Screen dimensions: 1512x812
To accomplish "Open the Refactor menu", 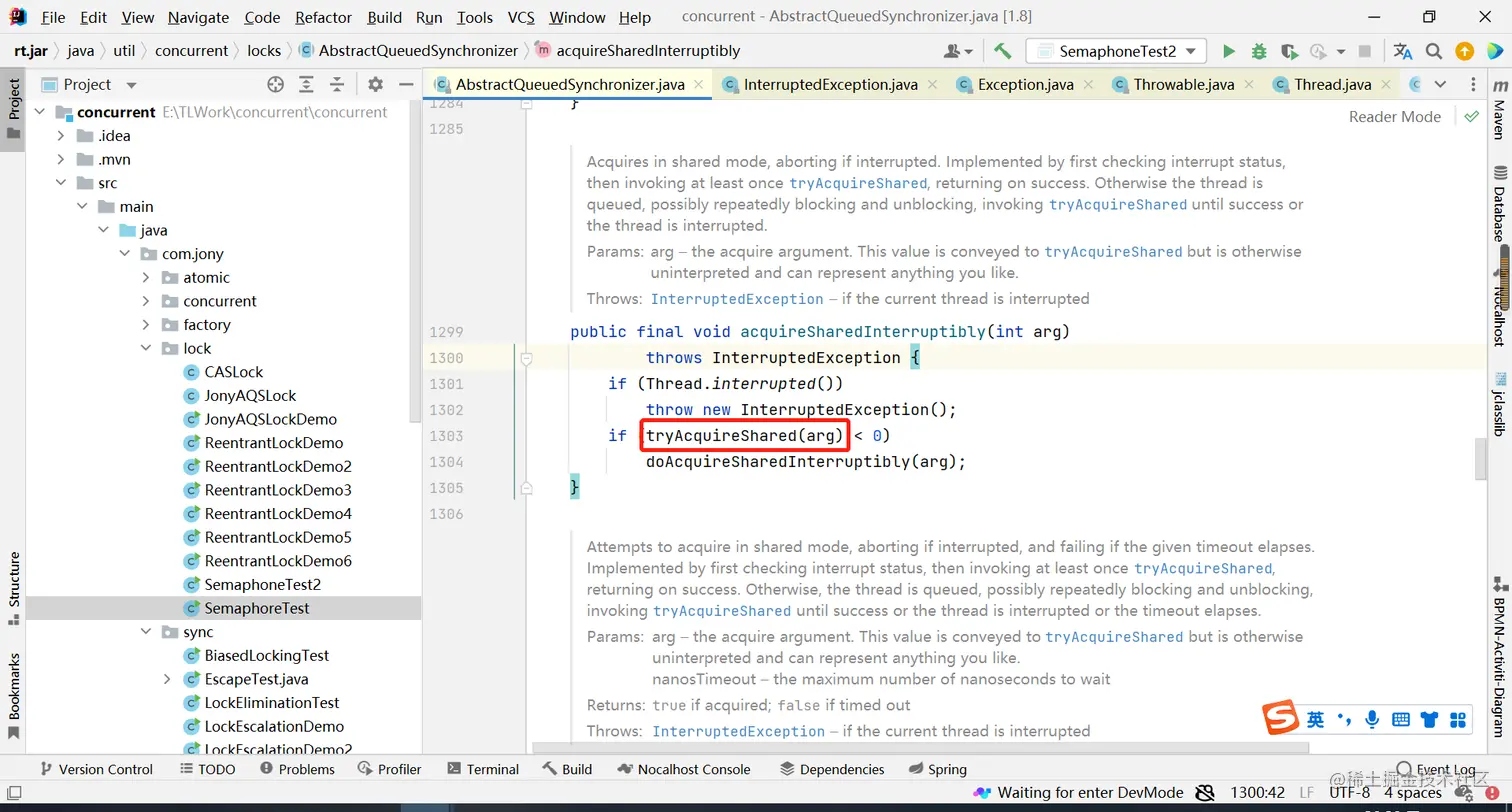I will coord(323,17).
